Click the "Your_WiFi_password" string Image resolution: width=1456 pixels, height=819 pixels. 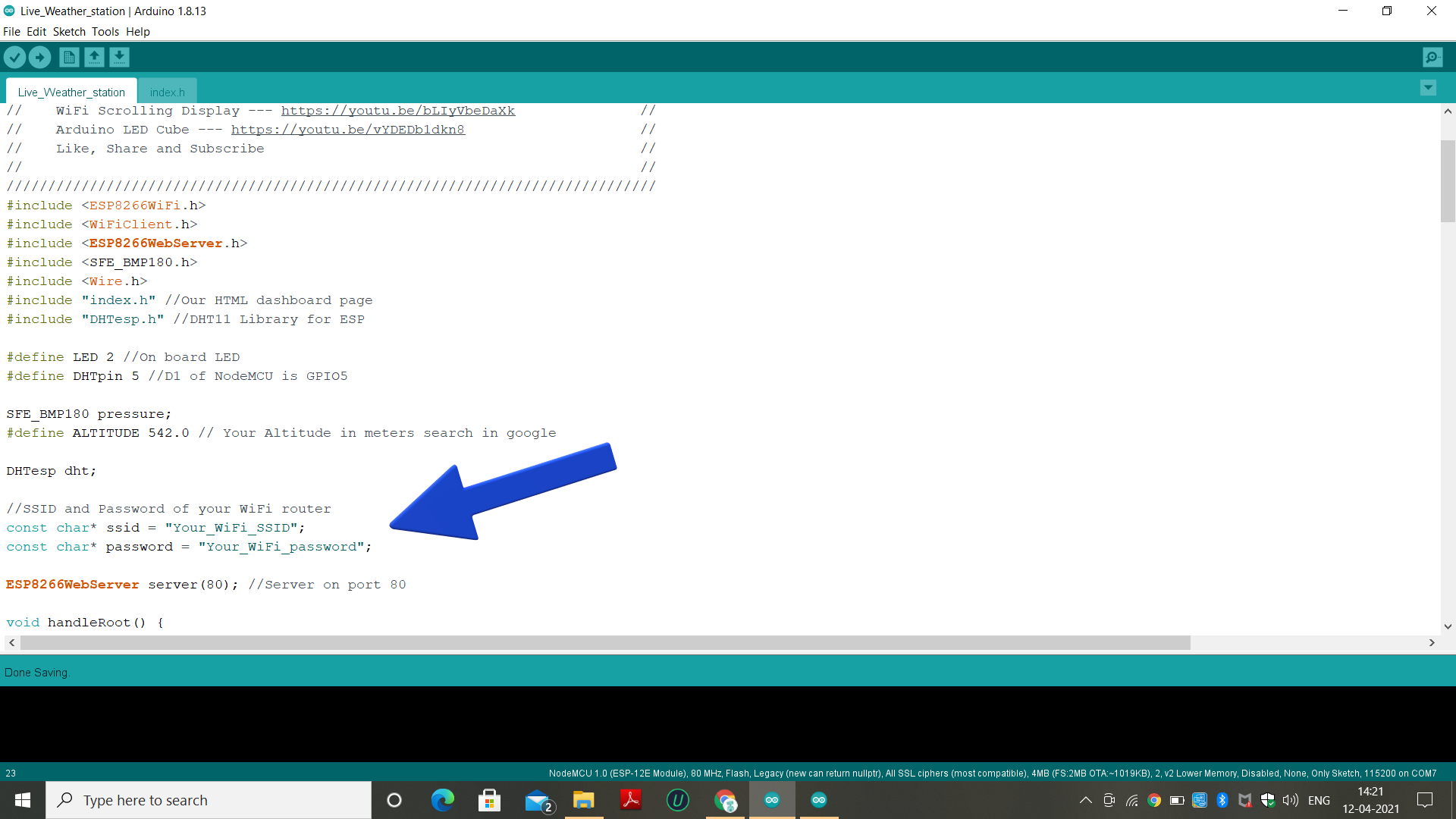point(281,547)
